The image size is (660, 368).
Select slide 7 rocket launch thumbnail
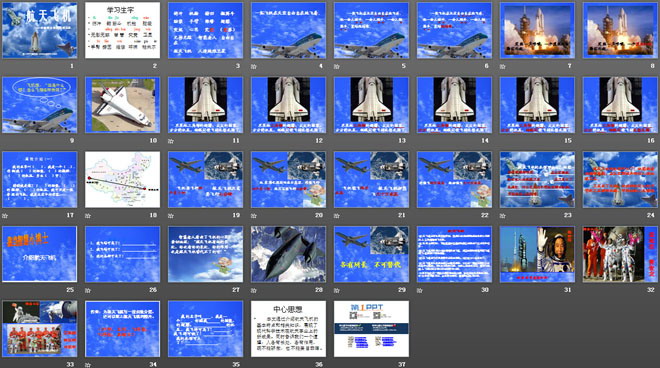tap(537, 30)
